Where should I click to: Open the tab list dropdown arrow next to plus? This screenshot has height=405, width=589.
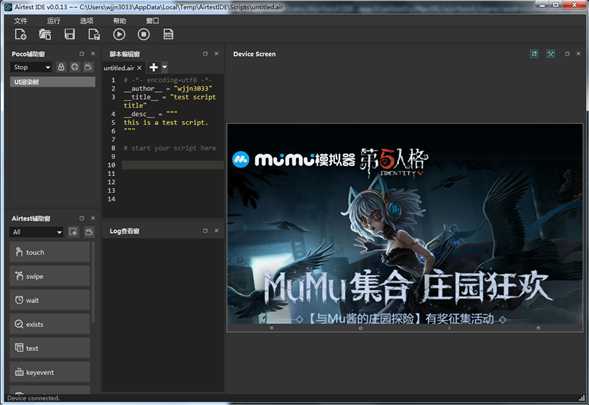click(x=165, y=67)
